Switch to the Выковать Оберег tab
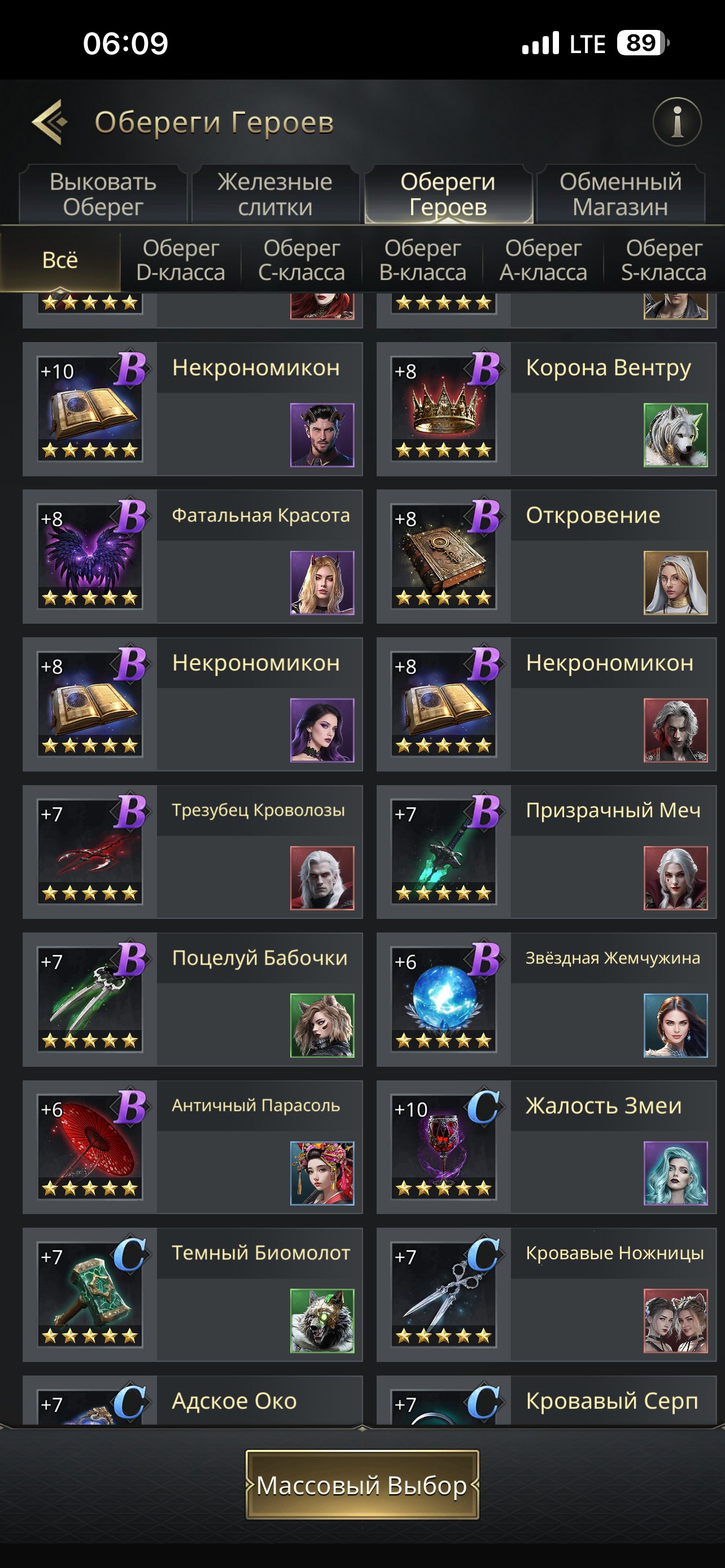This screenshot has width=725, height=1568. 103,194
